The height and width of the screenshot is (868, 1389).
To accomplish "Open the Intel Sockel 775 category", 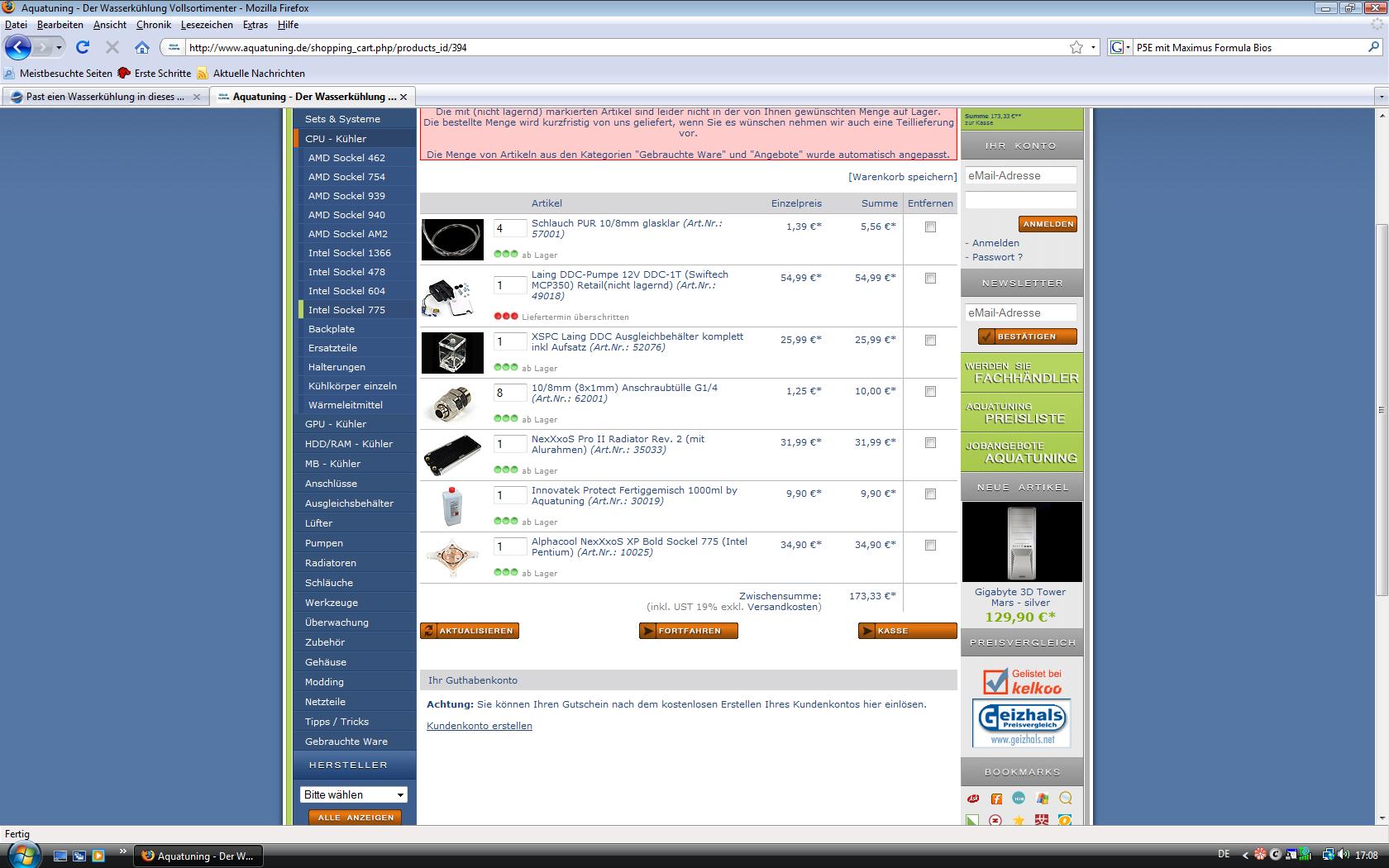I will point(347,310).
